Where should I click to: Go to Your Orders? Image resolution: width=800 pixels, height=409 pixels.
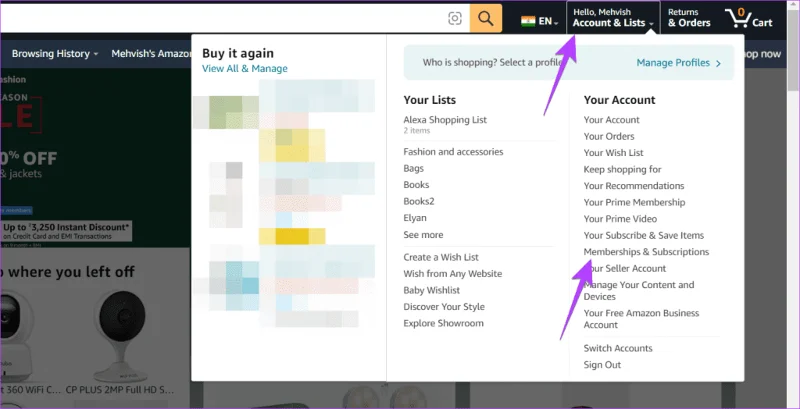click(609, 136)
